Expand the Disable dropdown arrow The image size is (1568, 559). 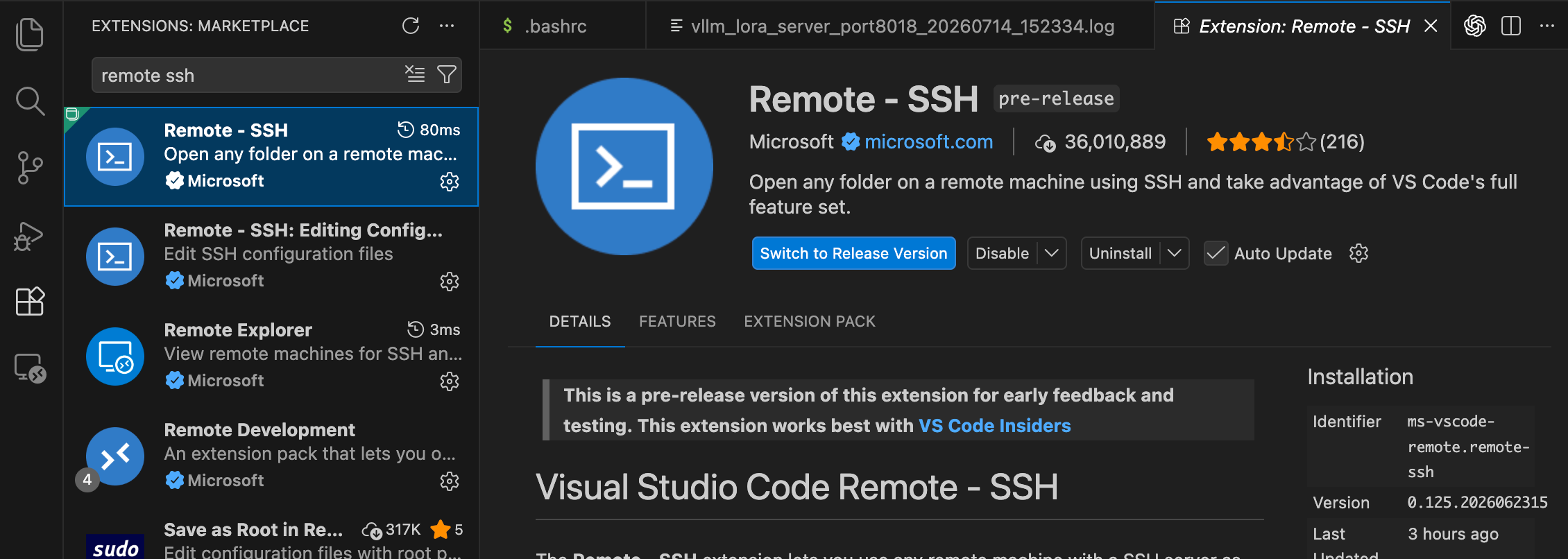tap(1052, 253)
